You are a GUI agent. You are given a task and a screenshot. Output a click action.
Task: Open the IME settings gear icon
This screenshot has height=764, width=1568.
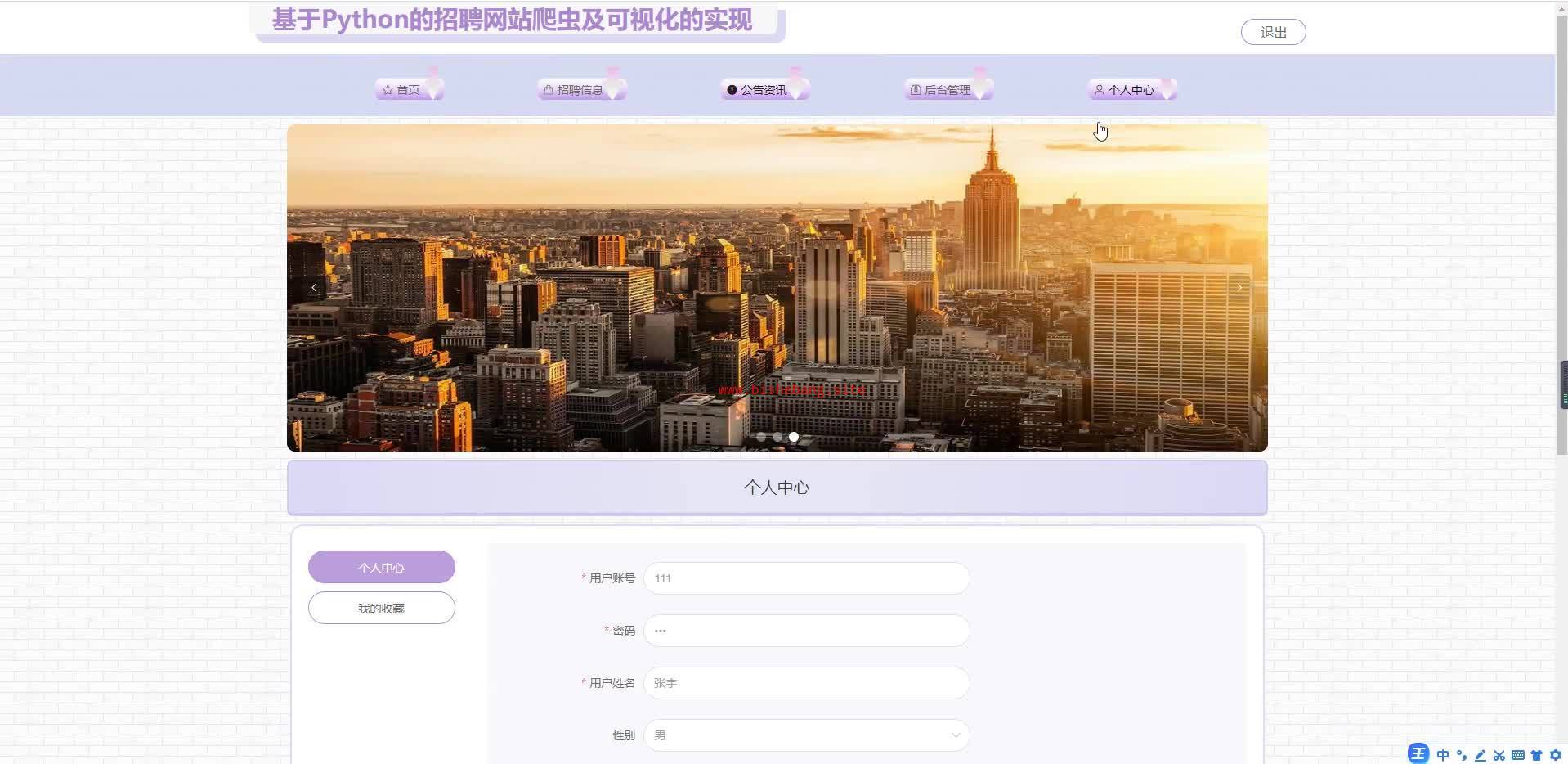coord(1556,755)
